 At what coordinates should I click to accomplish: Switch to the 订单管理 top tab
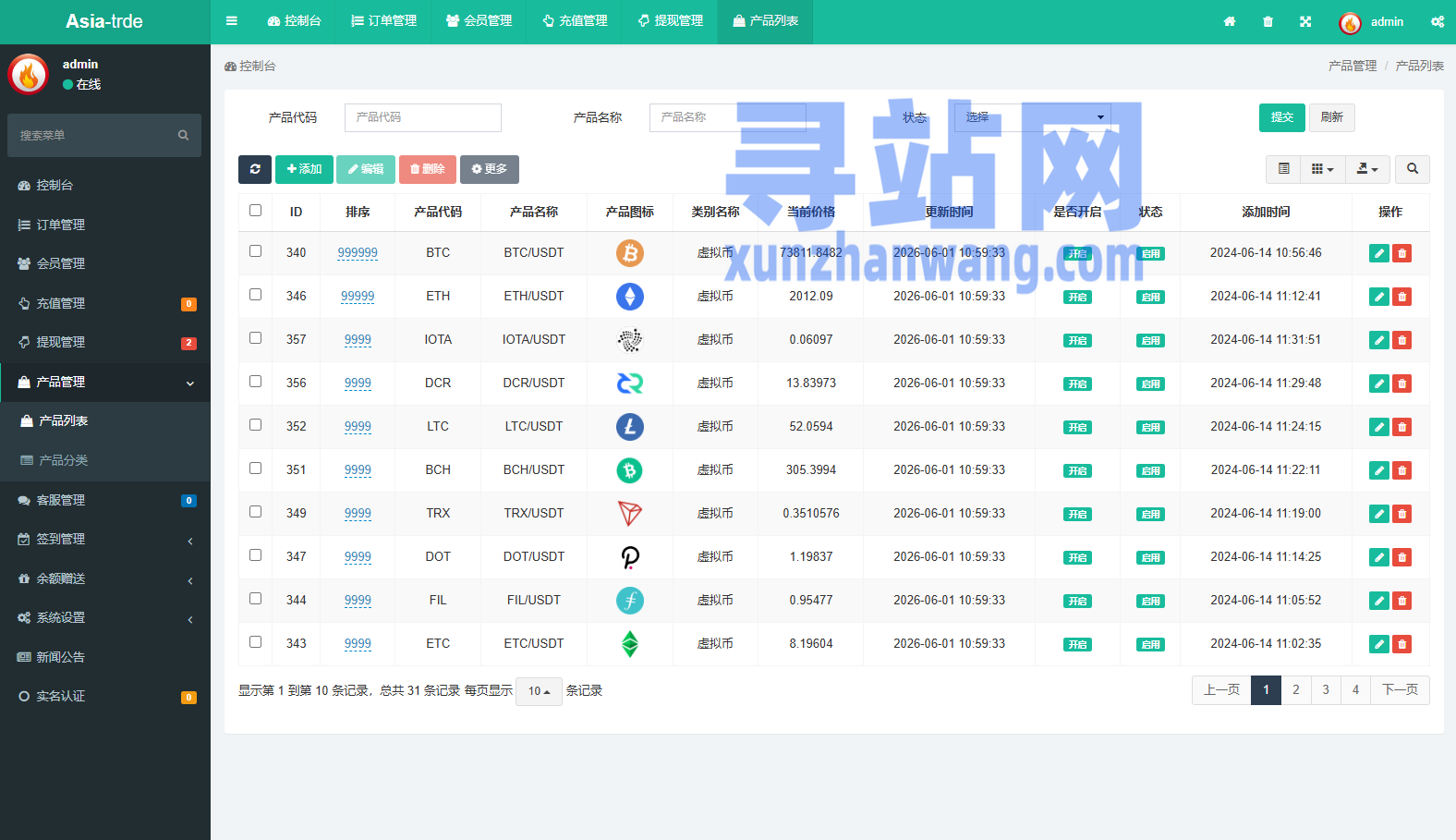[x=383, y=21]
